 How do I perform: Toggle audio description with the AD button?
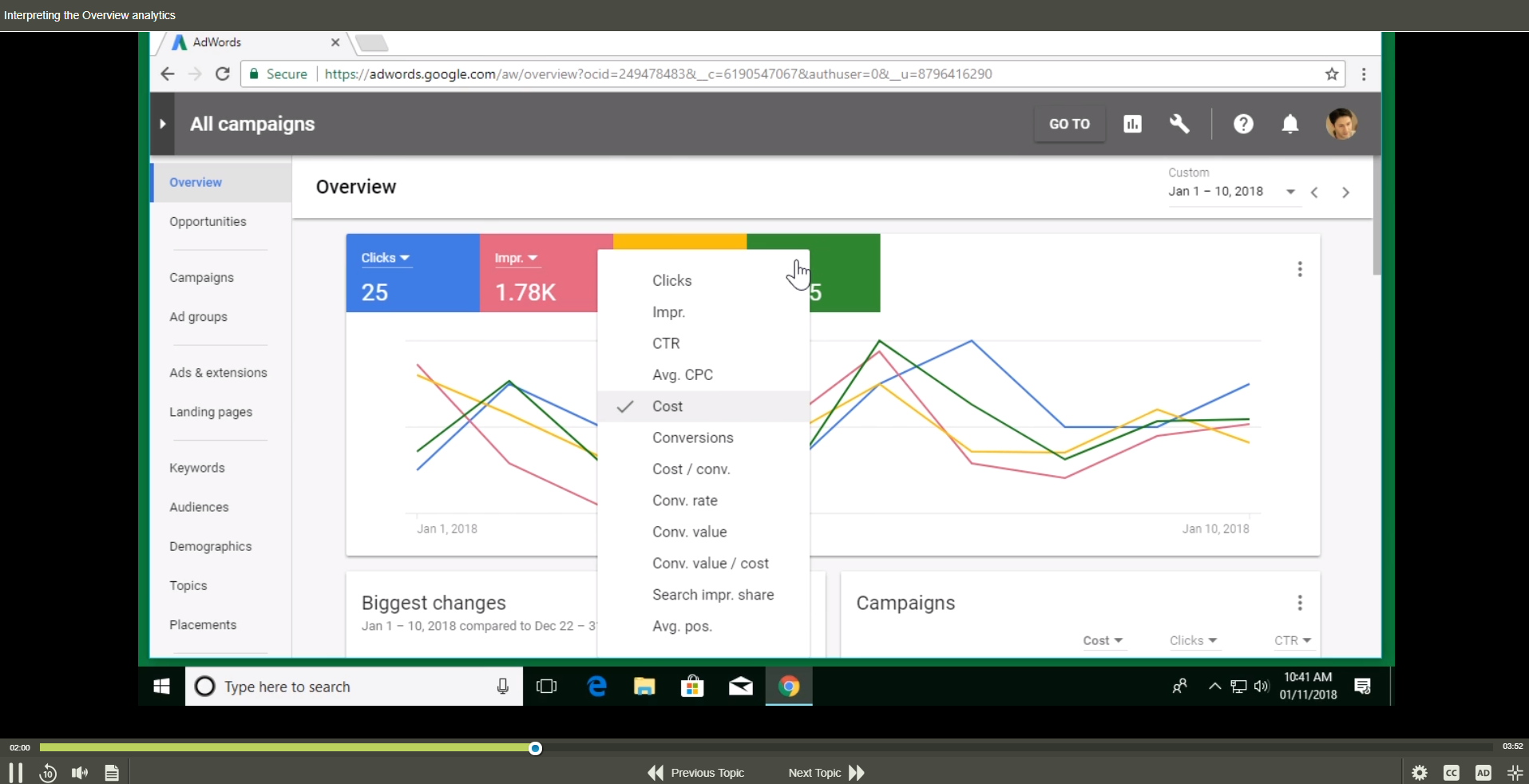coord(1482,772)
